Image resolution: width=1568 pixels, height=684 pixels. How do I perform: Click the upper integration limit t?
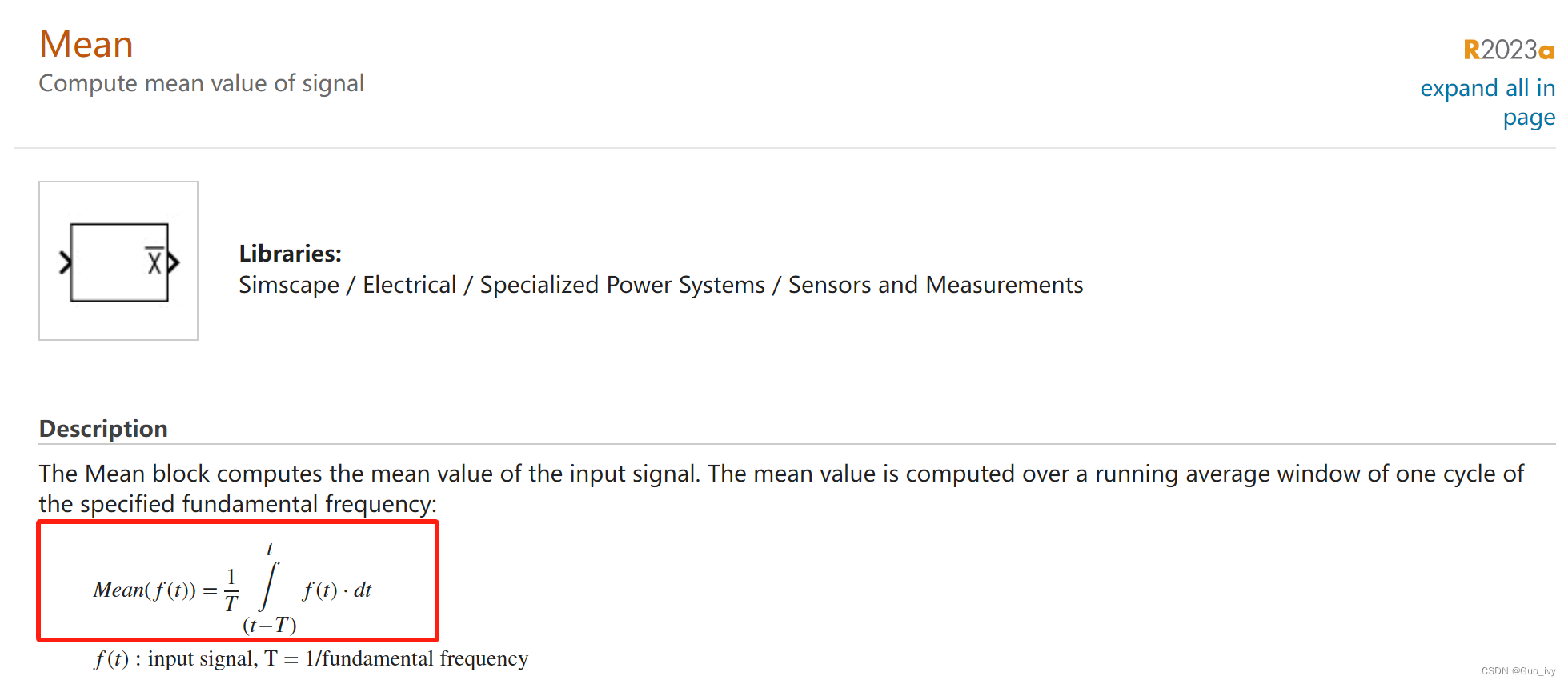tap(270, 549)
